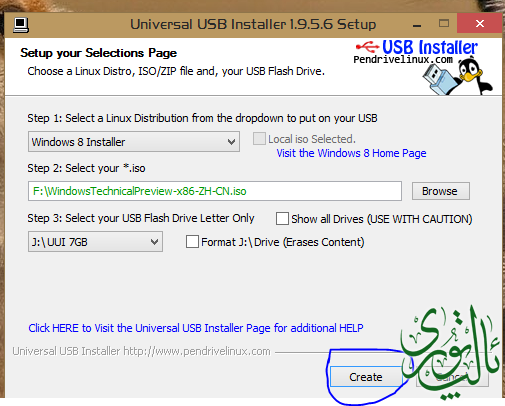Click the Browse button
The width and height of the screenshot is (505, 406).
click(x=441, y=191)
